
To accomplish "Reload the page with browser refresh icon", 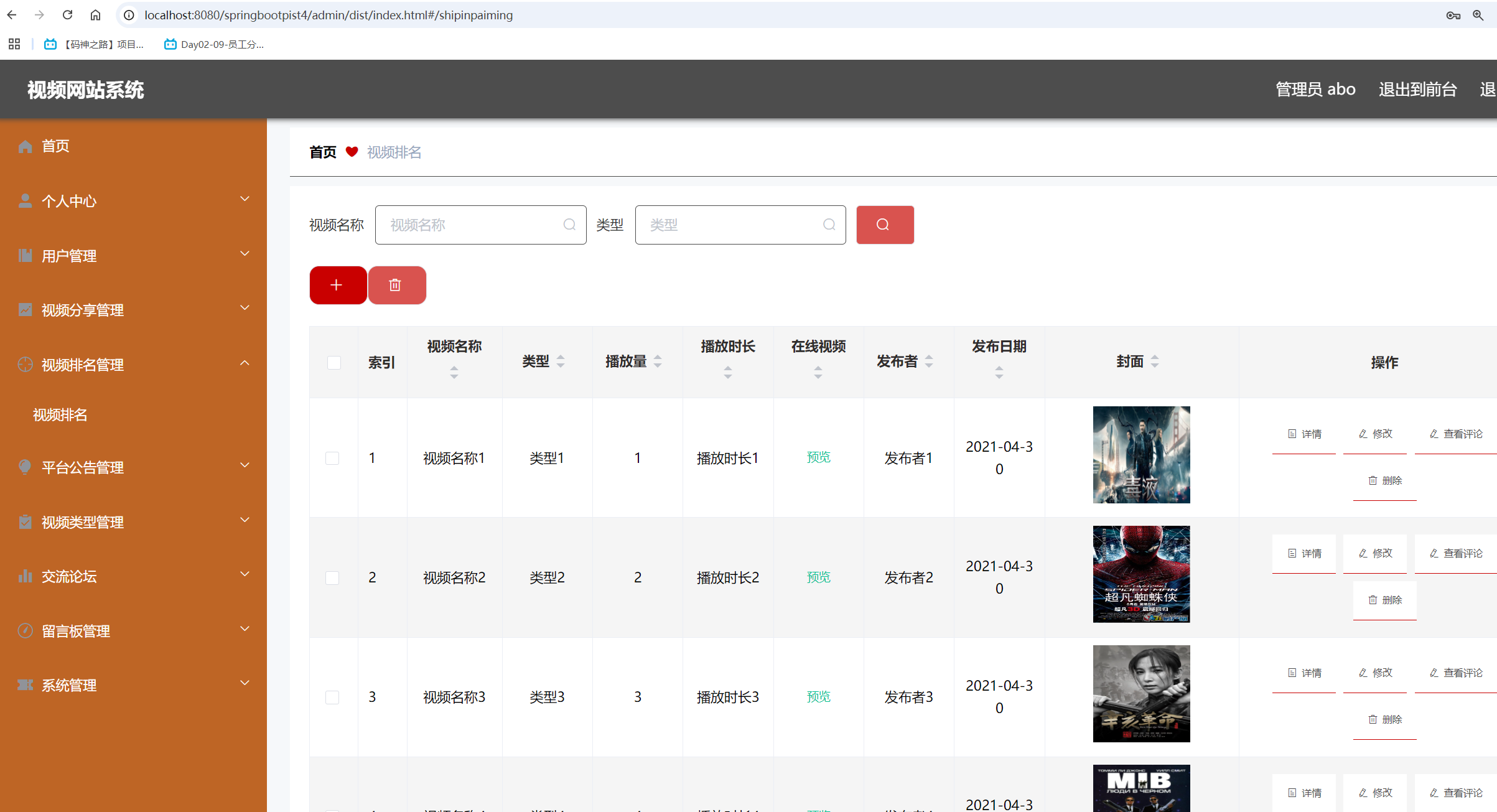I will tap(67, 15).
